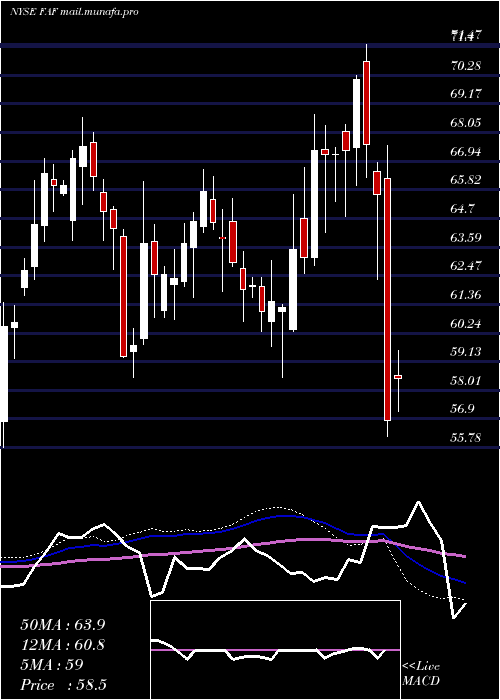Click the red candle at the 71.47 peak
Viewport: 500px width, 700px height.
(x=367, y=103)
